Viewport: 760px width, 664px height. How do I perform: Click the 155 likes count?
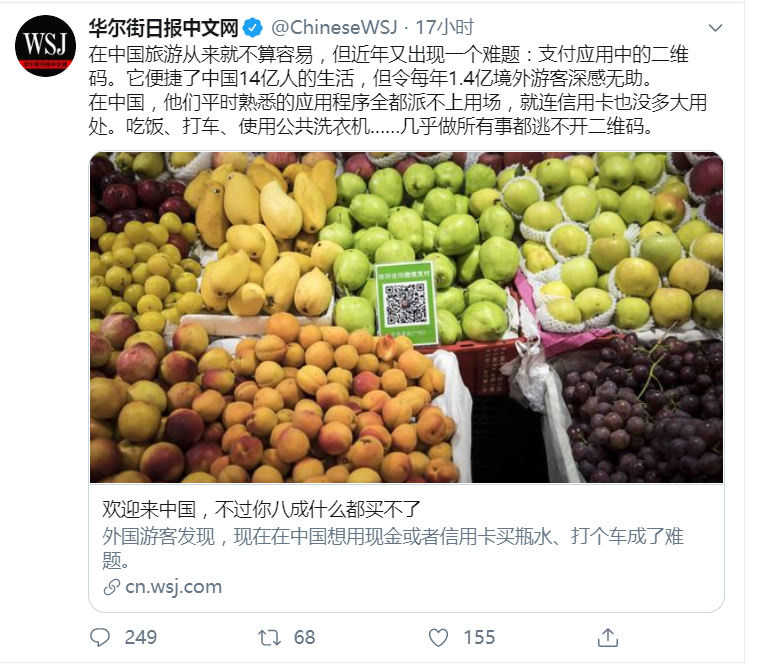(479, 637)
